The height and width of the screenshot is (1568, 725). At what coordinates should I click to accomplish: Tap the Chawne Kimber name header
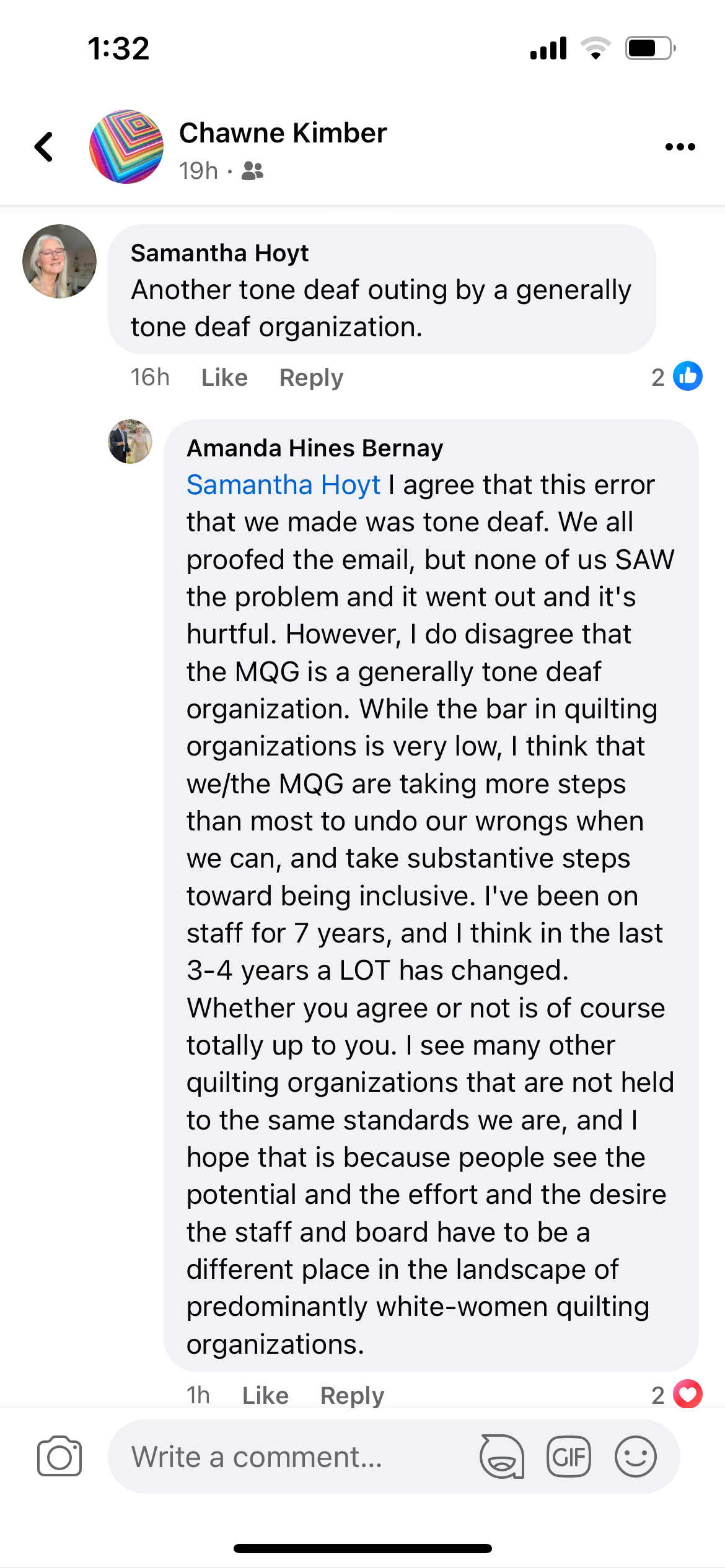(x=283, y=133)
